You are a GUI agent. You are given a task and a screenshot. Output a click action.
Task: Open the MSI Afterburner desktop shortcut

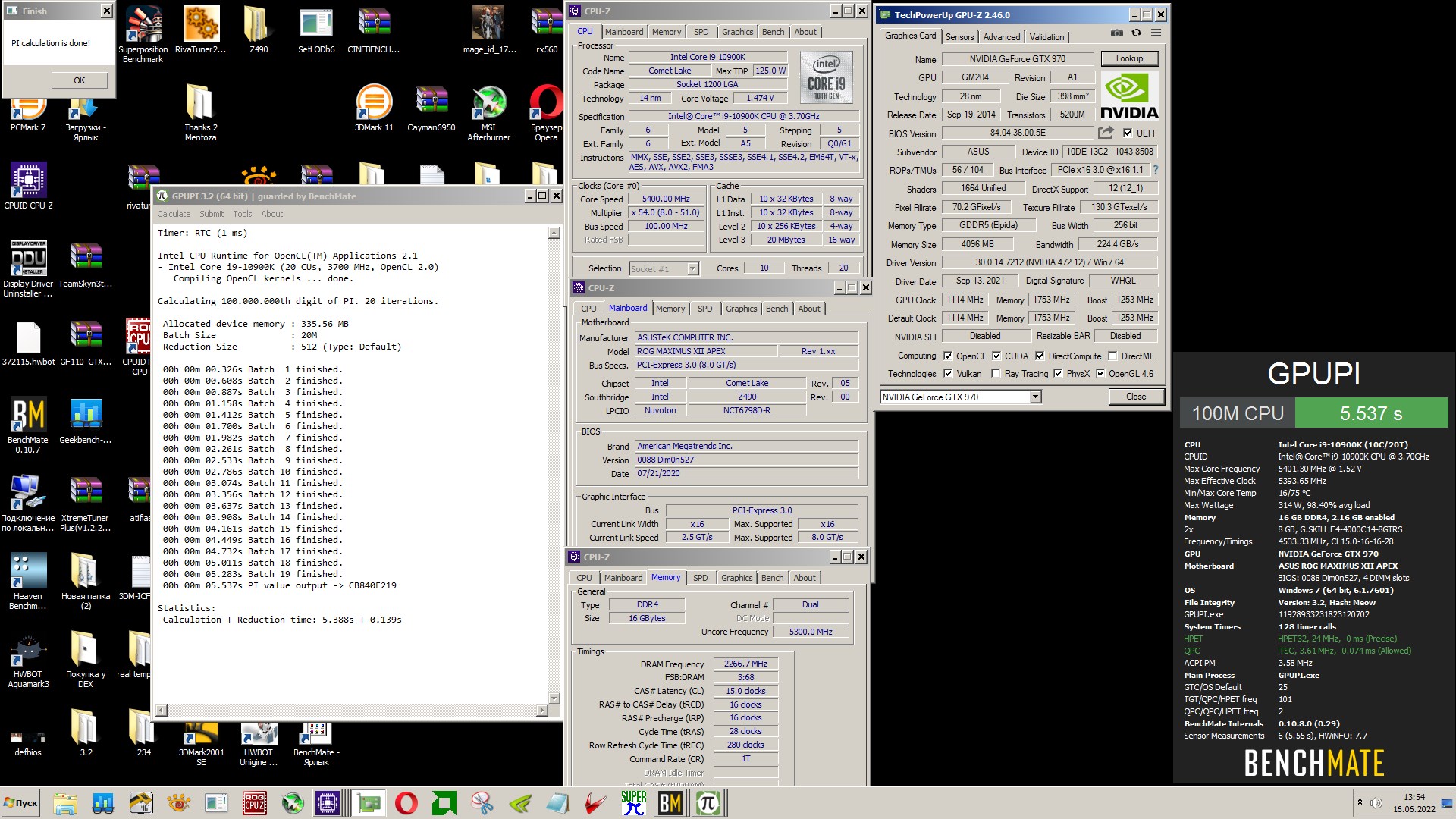coord(489,112)
